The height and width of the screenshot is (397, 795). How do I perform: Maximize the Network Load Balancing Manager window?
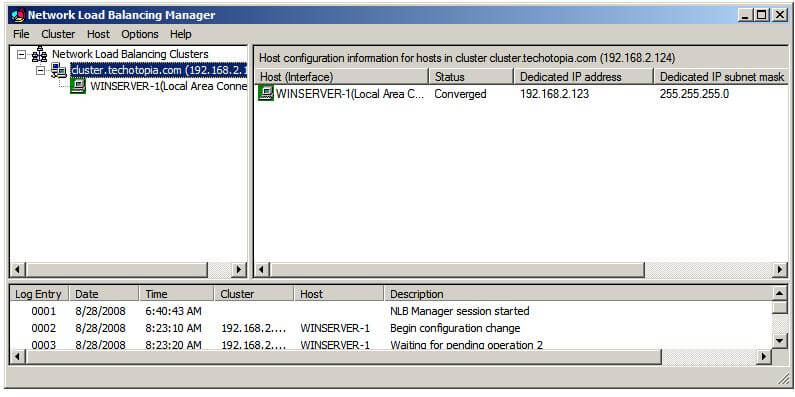pyautogui.click(x=761, y=15)
